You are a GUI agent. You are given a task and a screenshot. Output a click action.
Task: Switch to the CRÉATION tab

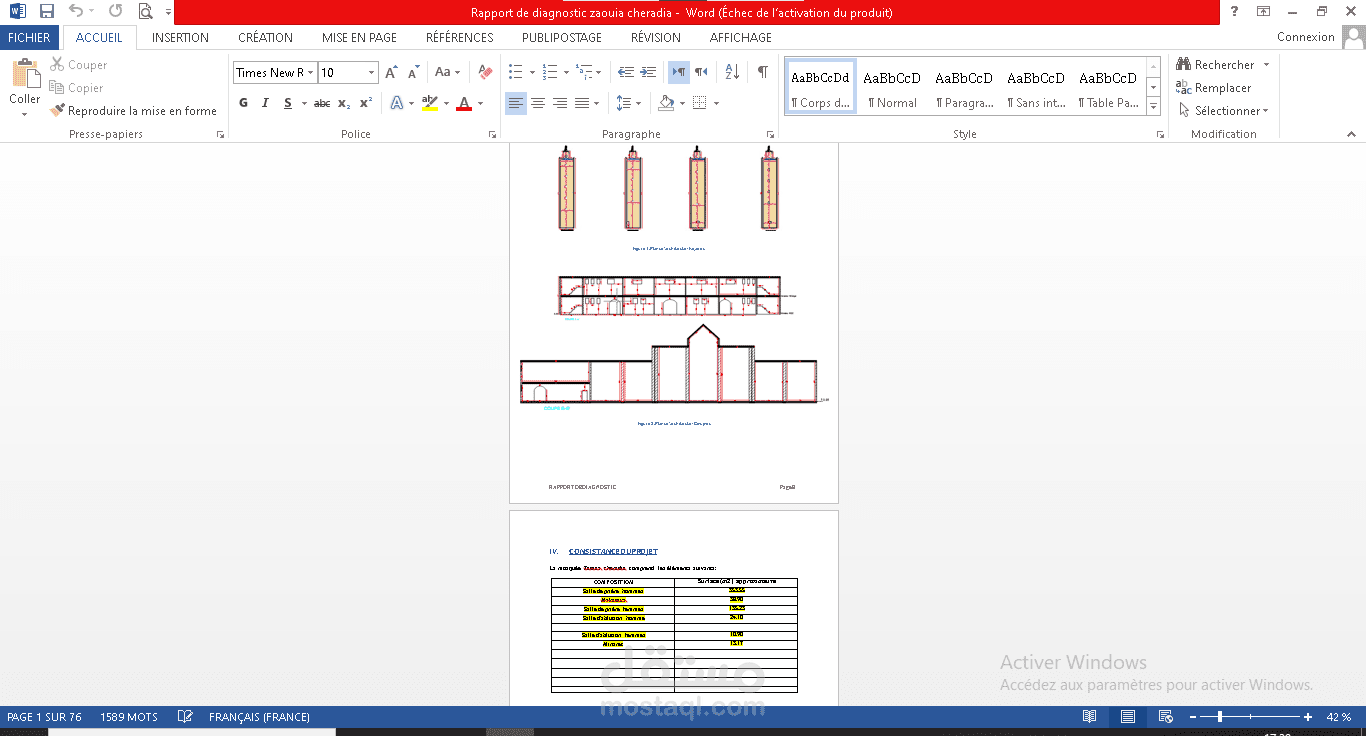tap(265, 37)
